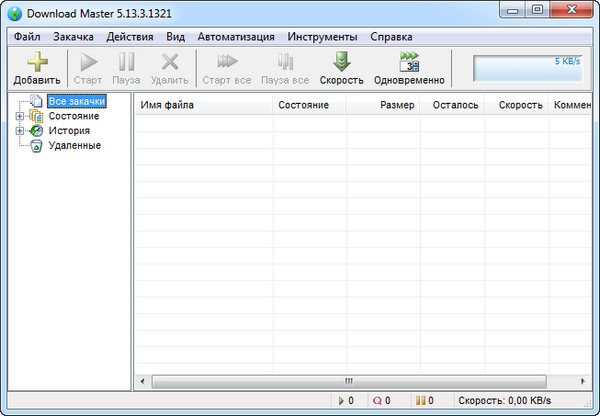The image size is (600, 416).
Task: Sort by Имя файла column header
Action: pyautogui.click(x=204, y=105)
